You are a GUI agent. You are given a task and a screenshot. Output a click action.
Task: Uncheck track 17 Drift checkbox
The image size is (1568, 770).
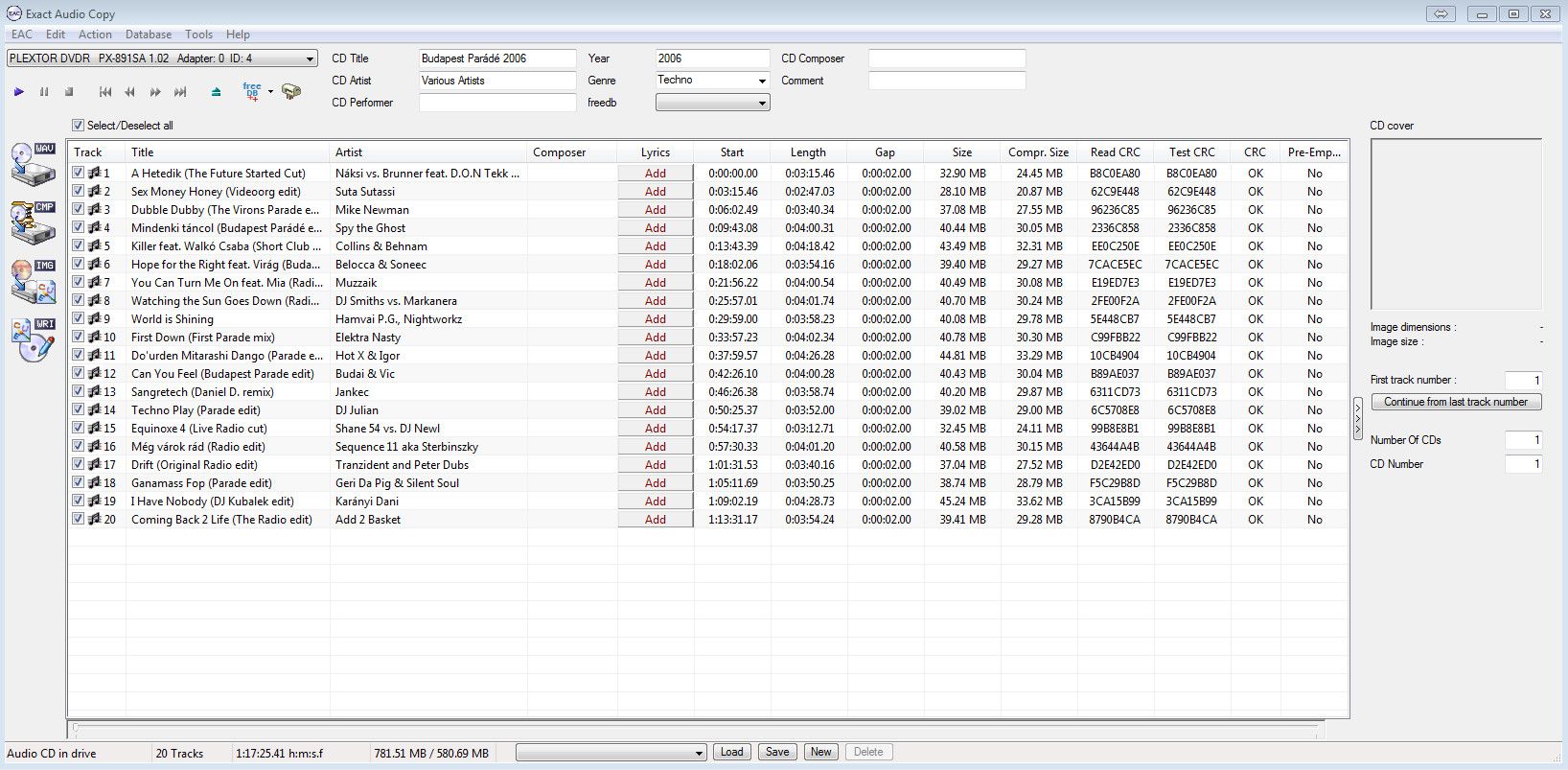79,465
